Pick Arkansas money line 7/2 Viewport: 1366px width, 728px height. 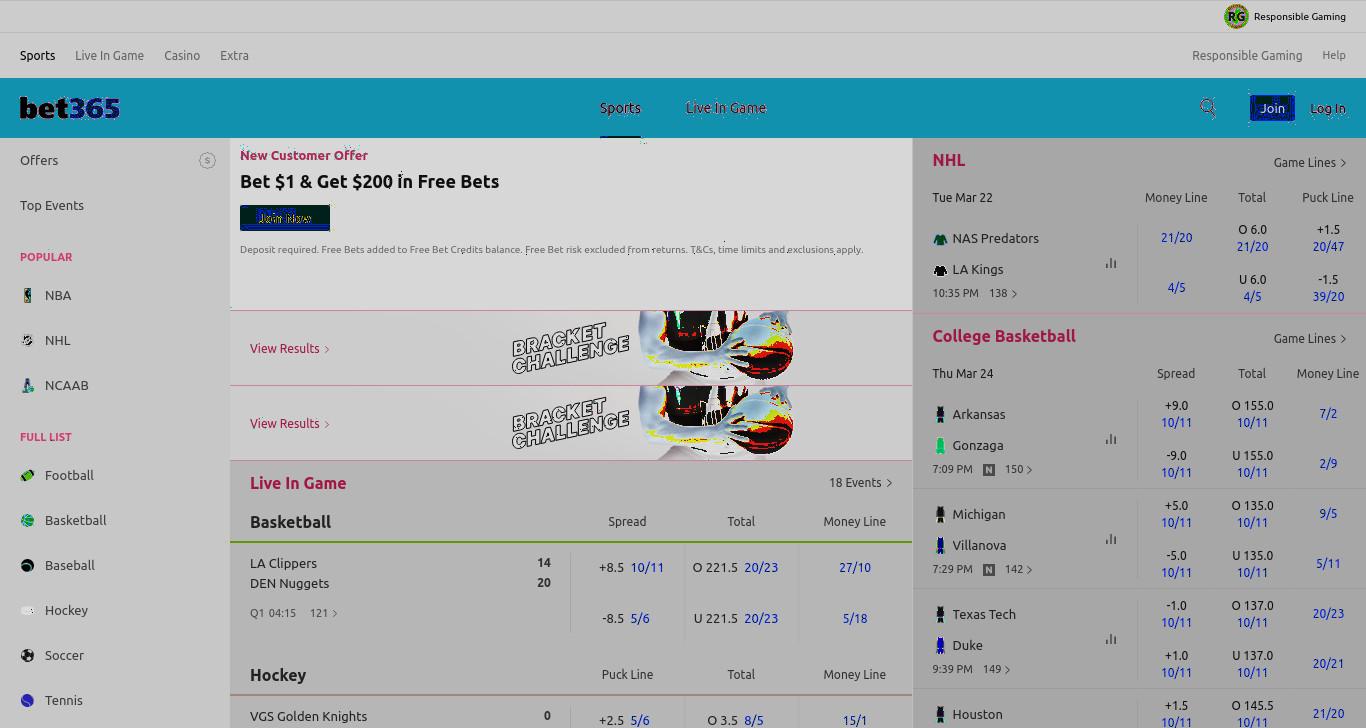pyautogui.click(x=1328, y=413)
